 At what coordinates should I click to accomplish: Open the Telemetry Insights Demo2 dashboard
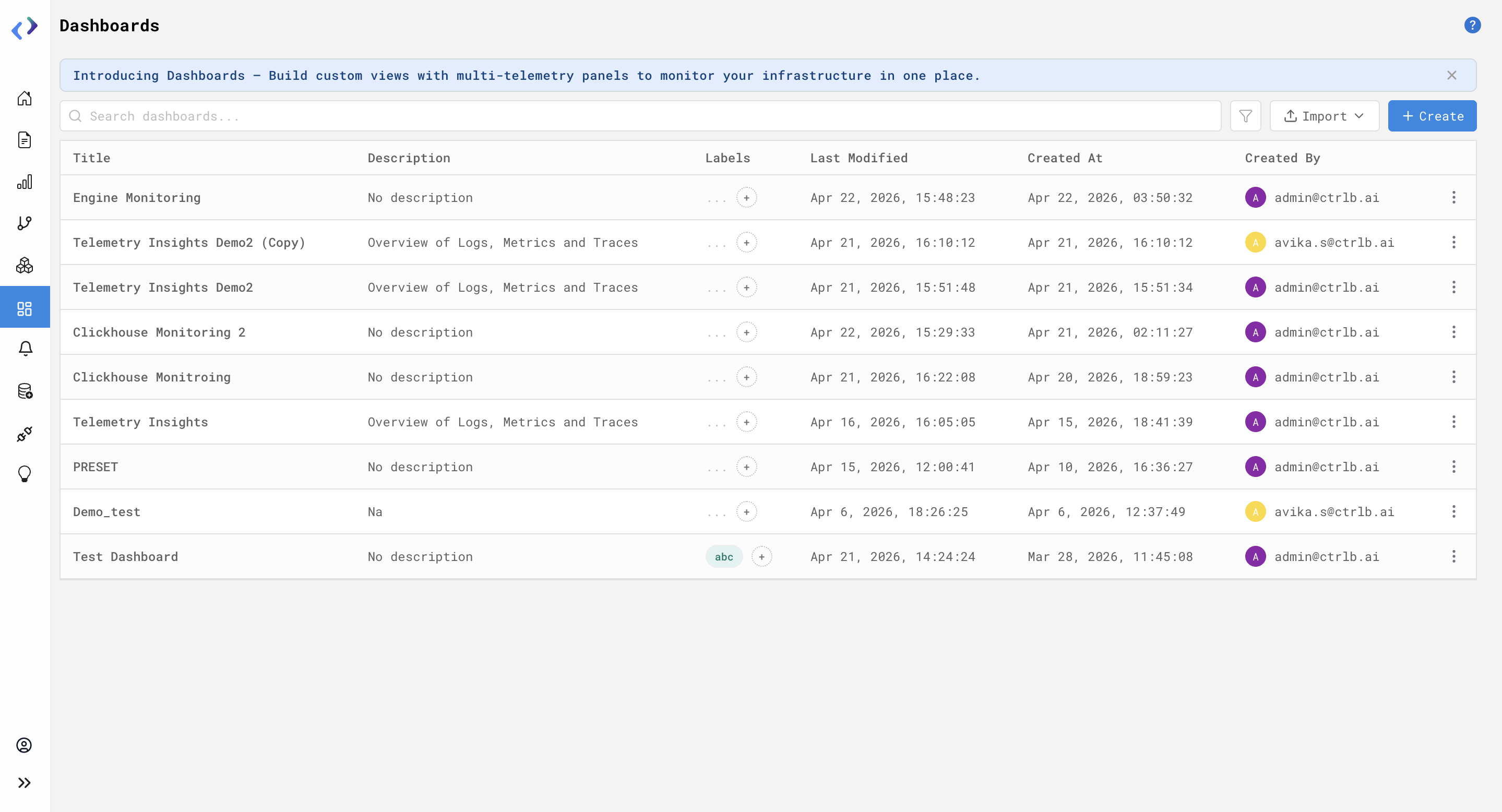pyautogui.click(x=163, y=288)
